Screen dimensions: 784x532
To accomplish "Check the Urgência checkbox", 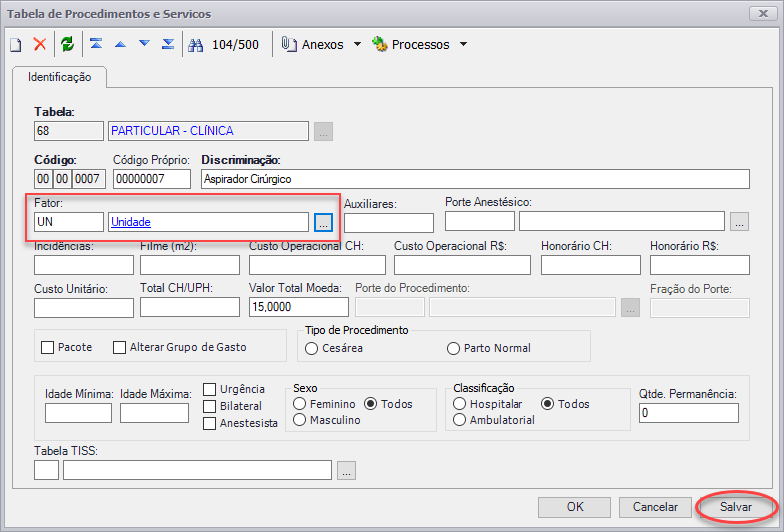I will click(x=210, y=389).
